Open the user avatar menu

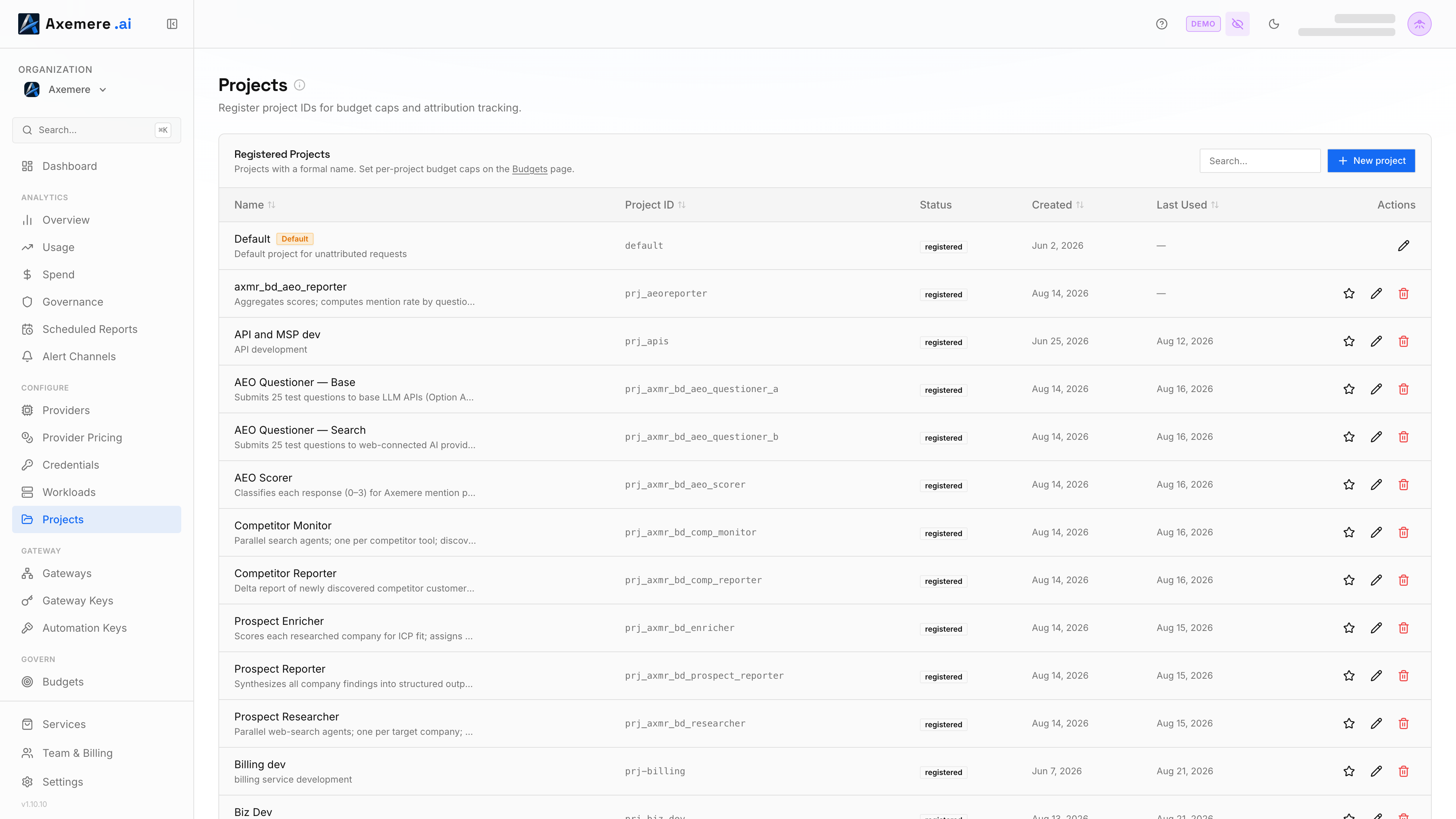coord(1419,24)
